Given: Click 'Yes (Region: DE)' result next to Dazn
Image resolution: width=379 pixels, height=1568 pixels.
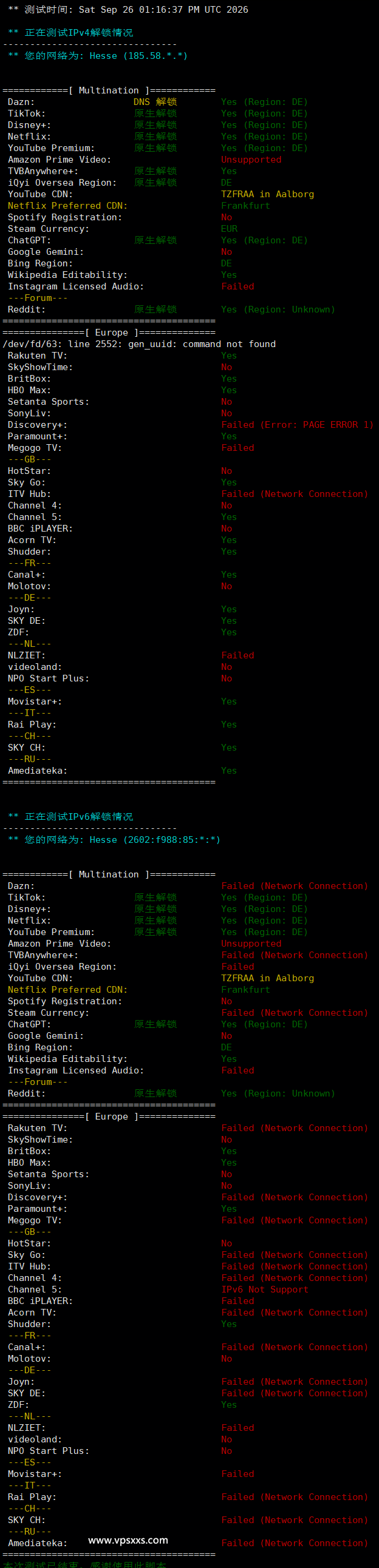Looking at the screenshot, I should tap(264, 103).
